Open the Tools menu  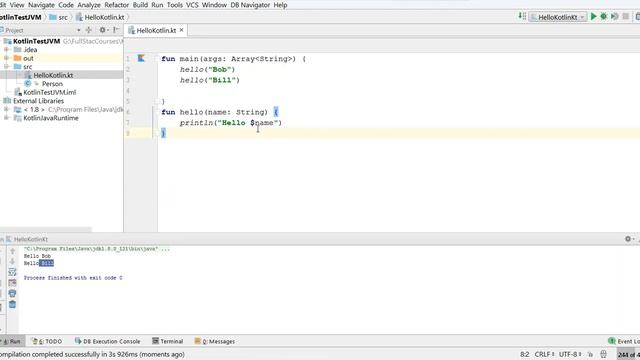pos(175,5)
